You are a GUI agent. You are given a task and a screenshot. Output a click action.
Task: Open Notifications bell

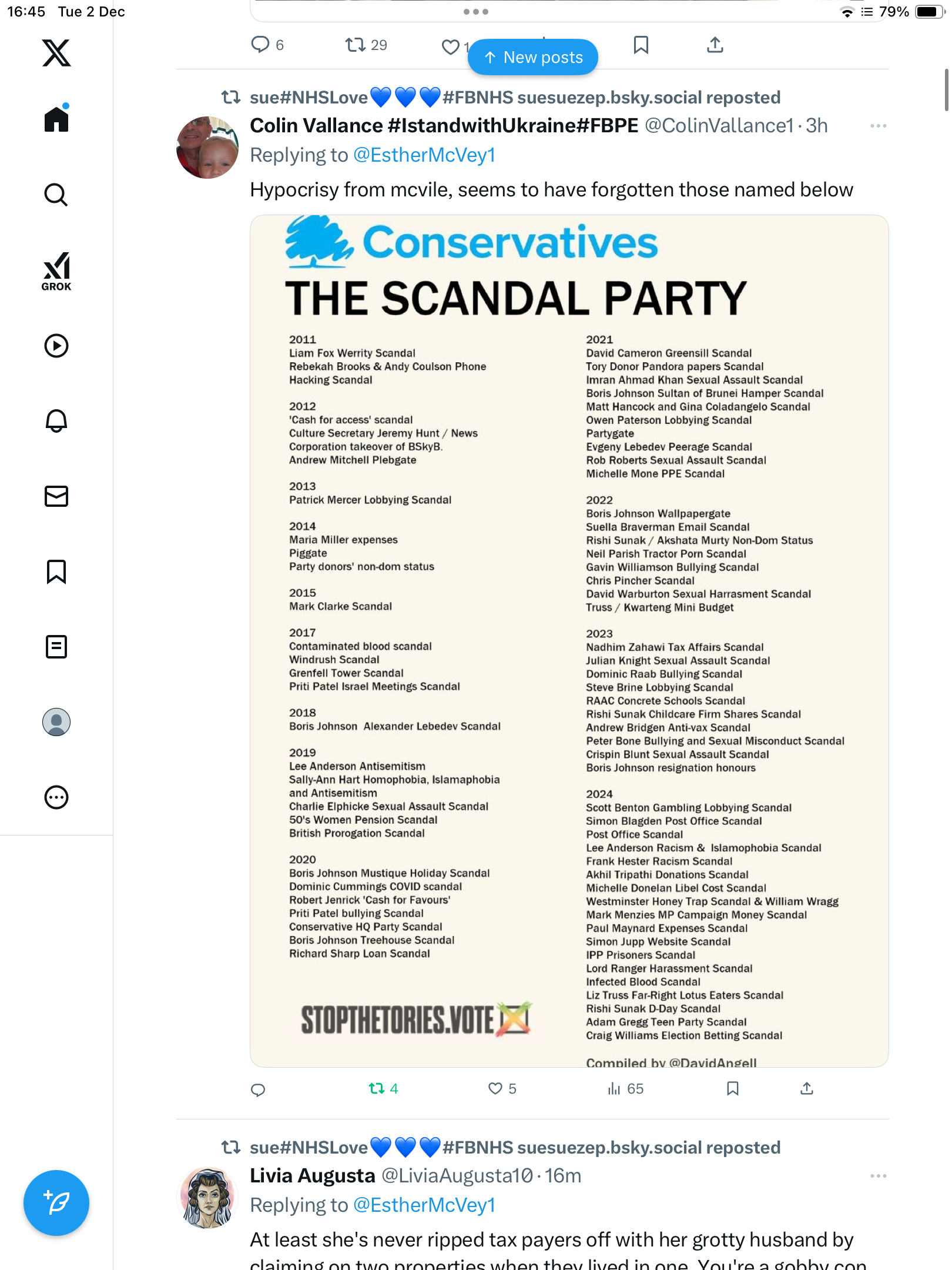pos(56,420)
